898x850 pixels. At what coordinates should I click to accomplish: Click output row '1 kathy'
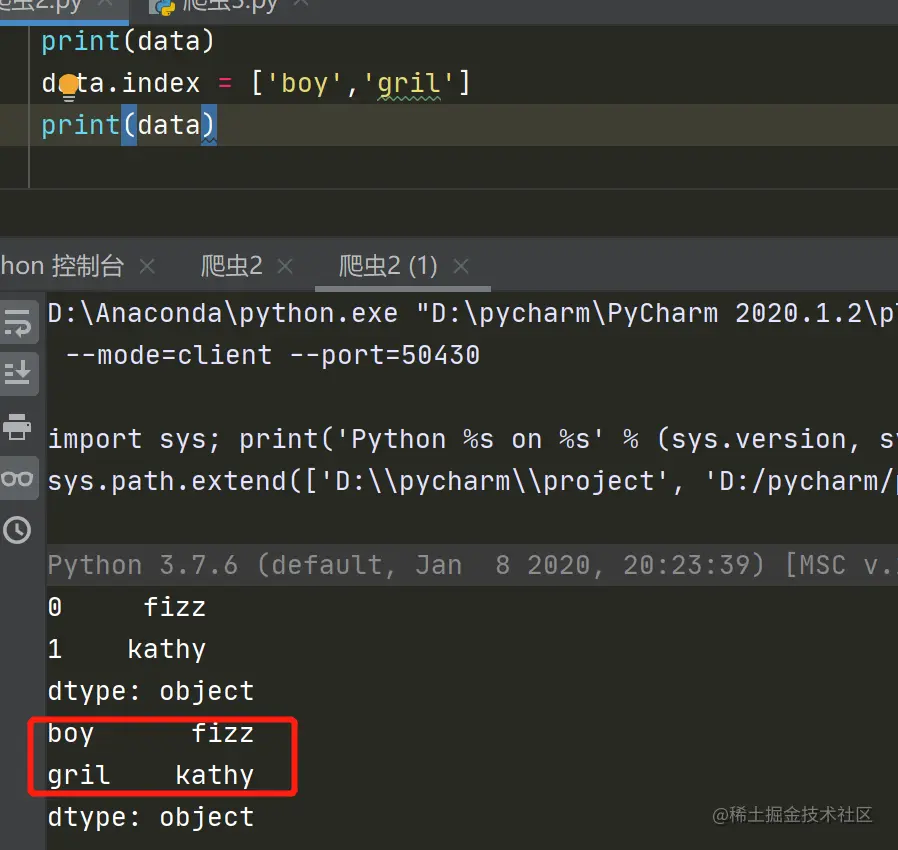(x=127, y=649)
